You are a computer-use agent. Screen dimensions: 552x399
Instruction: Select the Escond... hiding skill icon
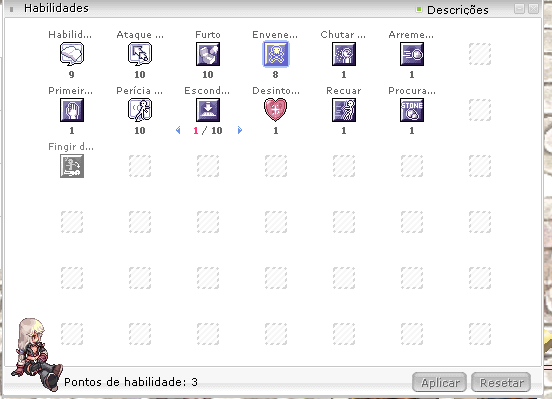click(208, 110)
